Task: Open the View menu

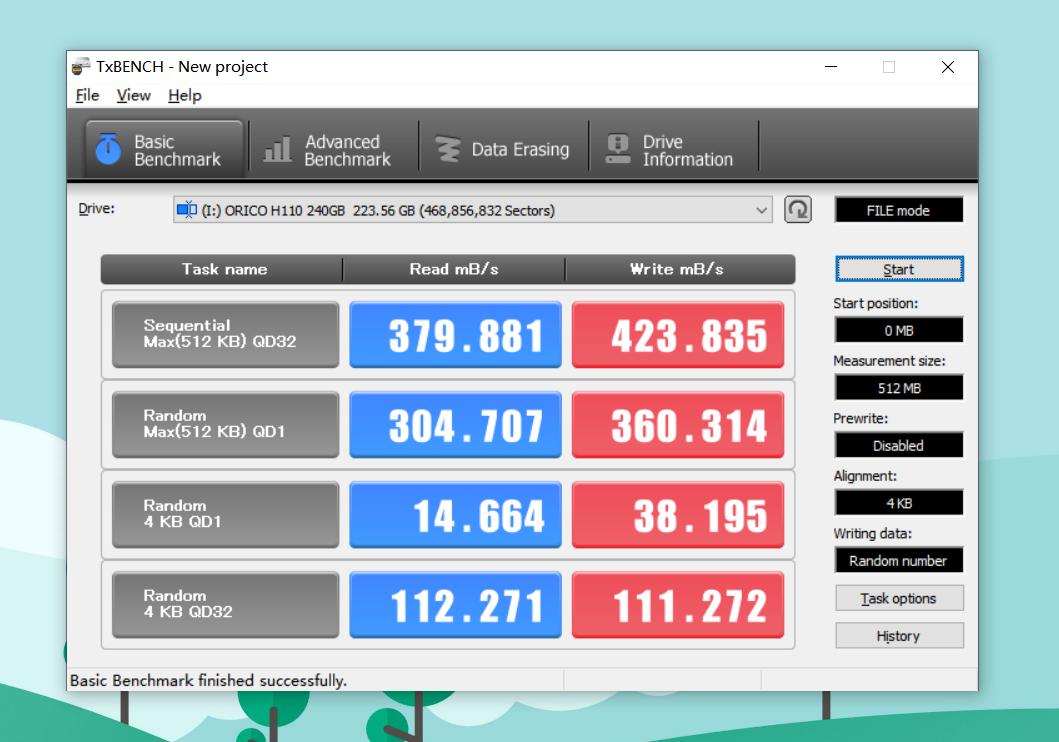Action: pyautogui.click(x=133, y=95)
